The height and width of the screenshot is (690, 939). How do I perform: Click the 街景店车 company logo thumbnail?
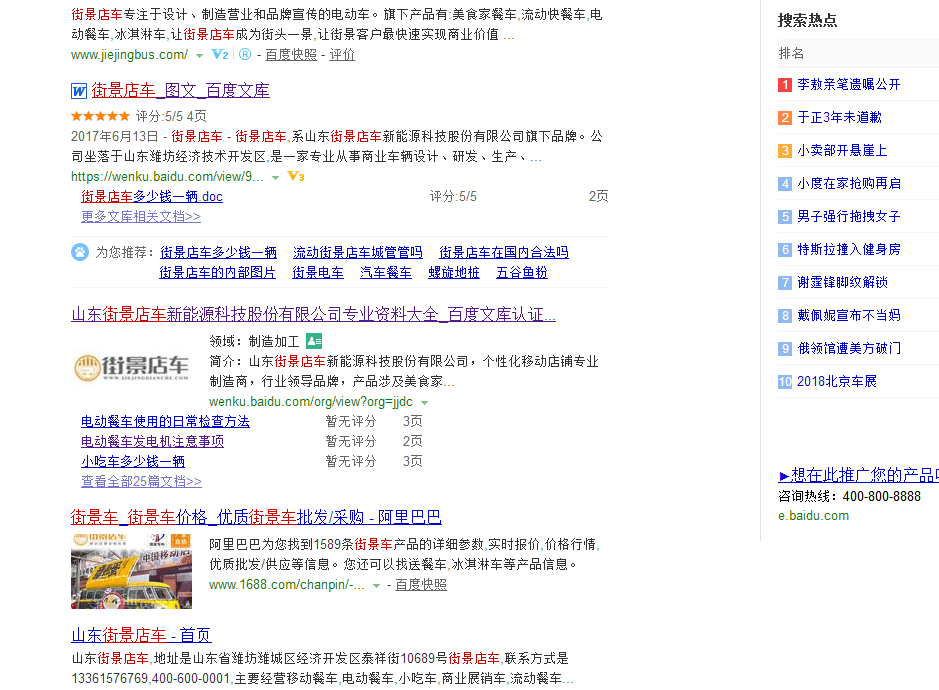131,367
